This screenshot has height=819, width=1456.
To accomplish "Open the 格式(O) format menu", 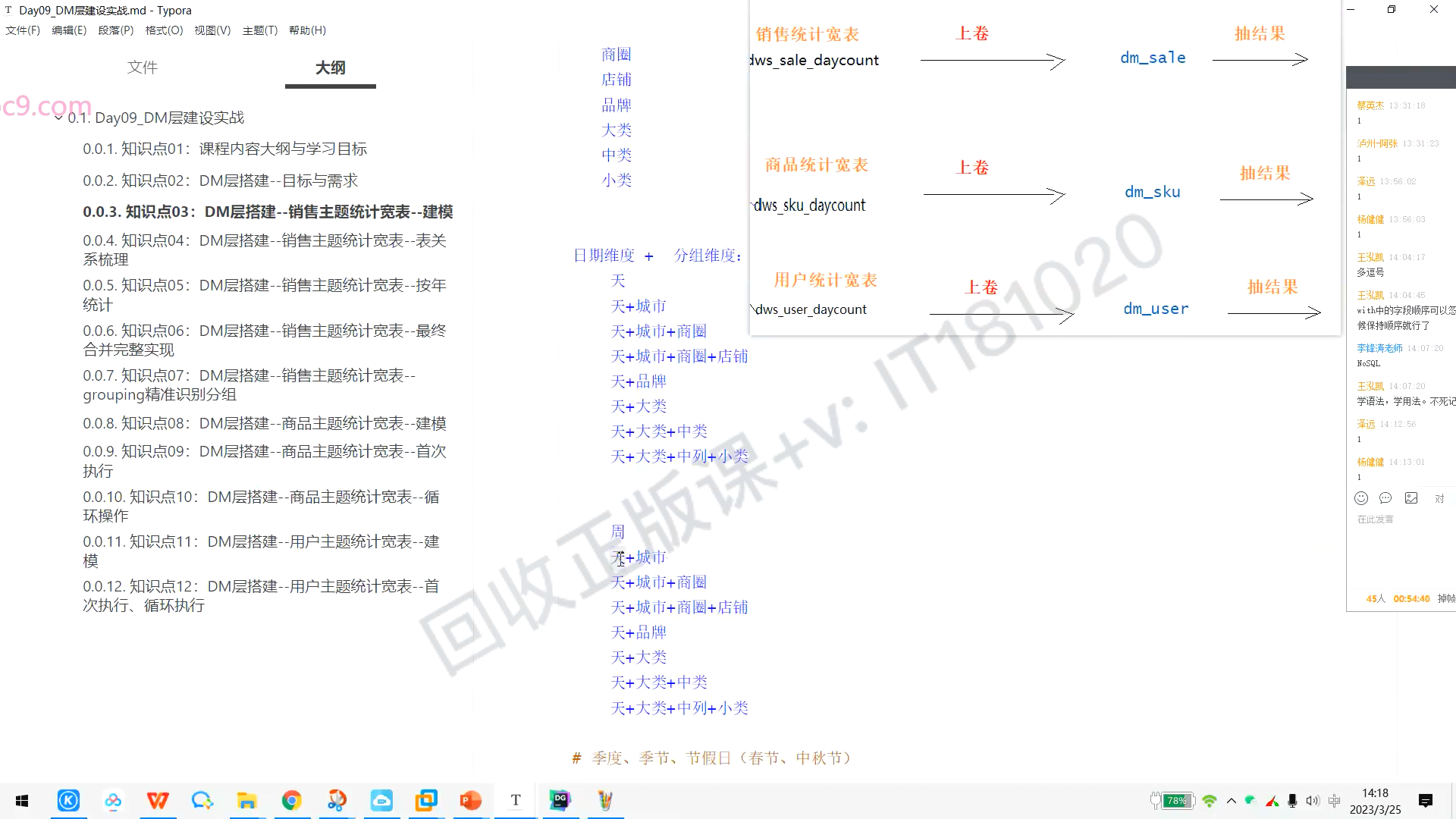I will 164,30.
